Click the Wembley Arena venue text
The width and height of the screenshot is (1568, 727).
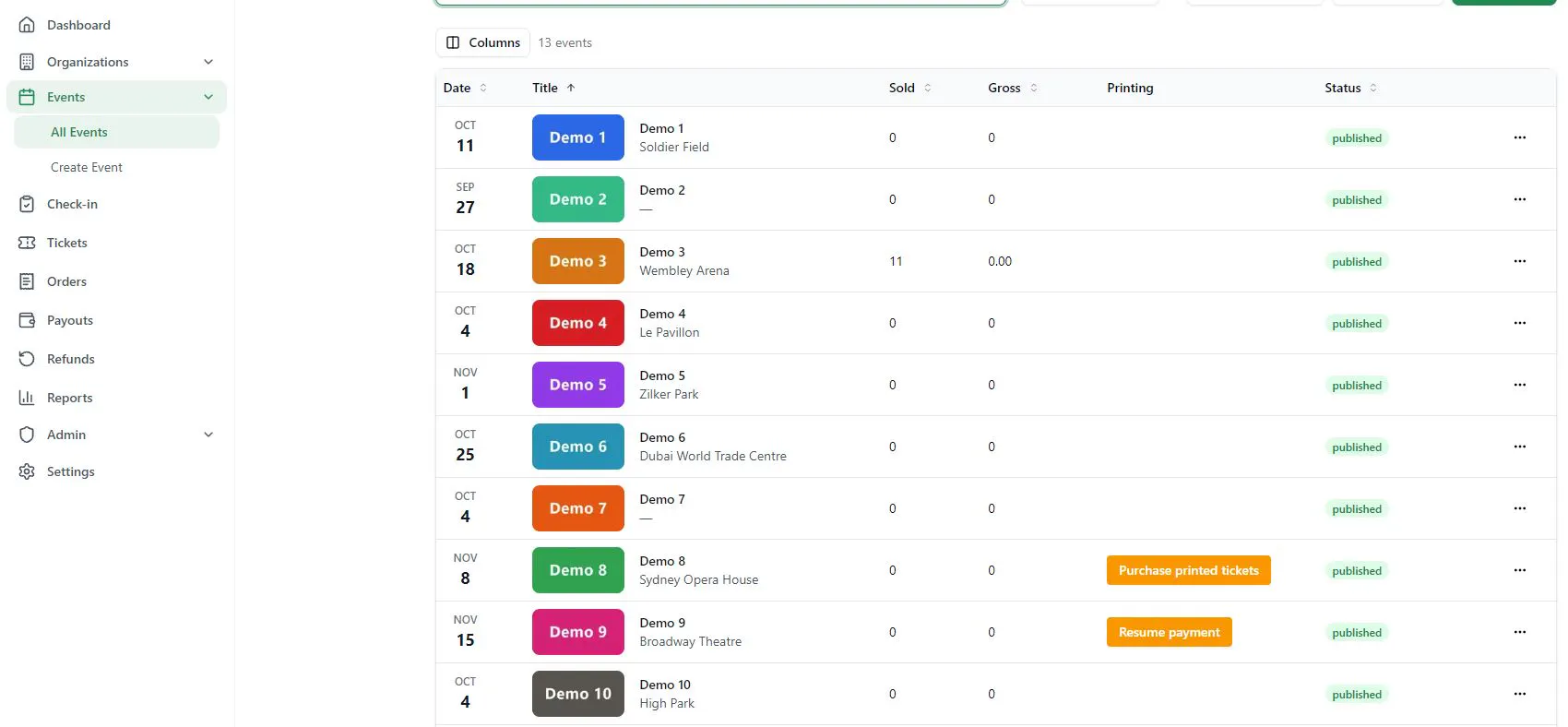point(684,270)
